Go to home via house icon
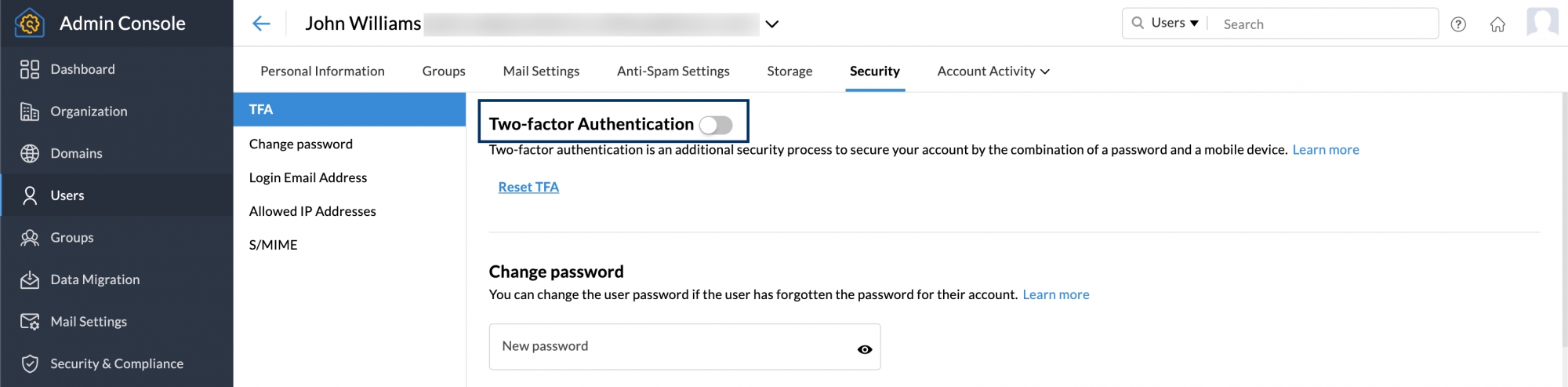Image resolution: width=1568 pixels, height=387 pixels. [1497, 24]
